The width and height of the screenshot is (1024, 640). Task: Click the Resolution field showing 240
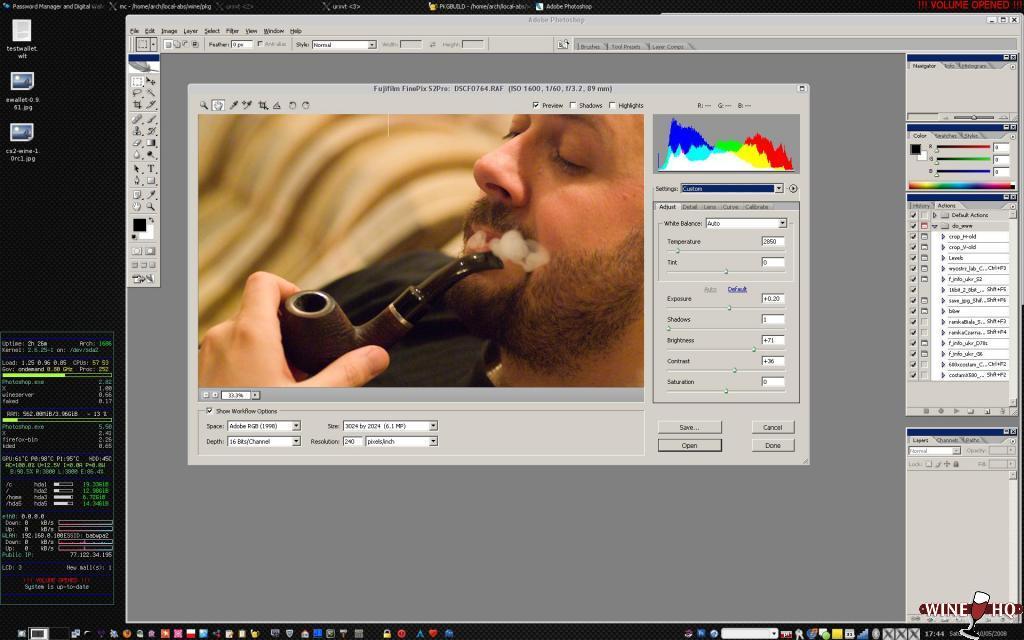[352, 441]
